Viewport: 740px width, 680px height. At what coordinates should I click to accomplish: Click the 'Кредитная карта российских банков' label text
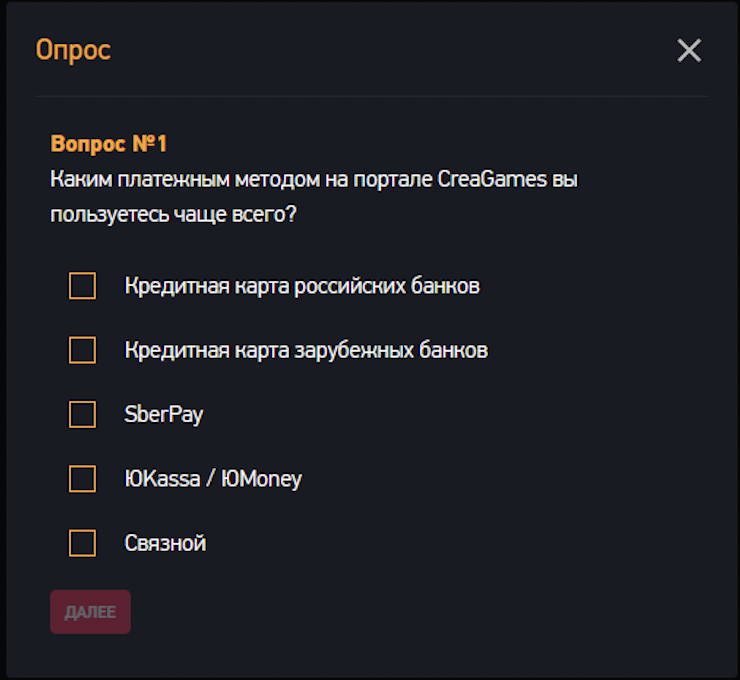tap(301, 286)
